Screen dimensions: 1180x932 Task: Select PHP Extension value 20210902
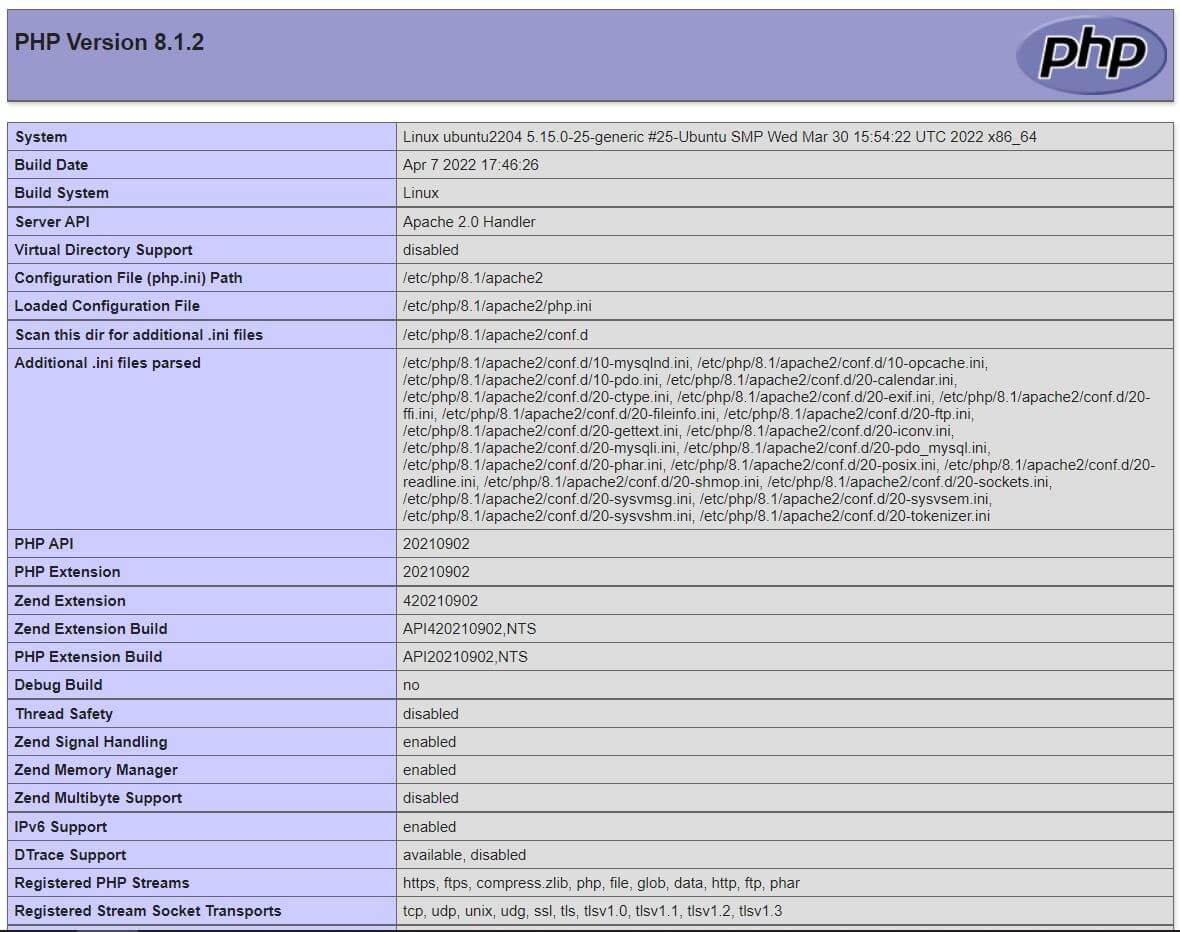coord(436,572)
